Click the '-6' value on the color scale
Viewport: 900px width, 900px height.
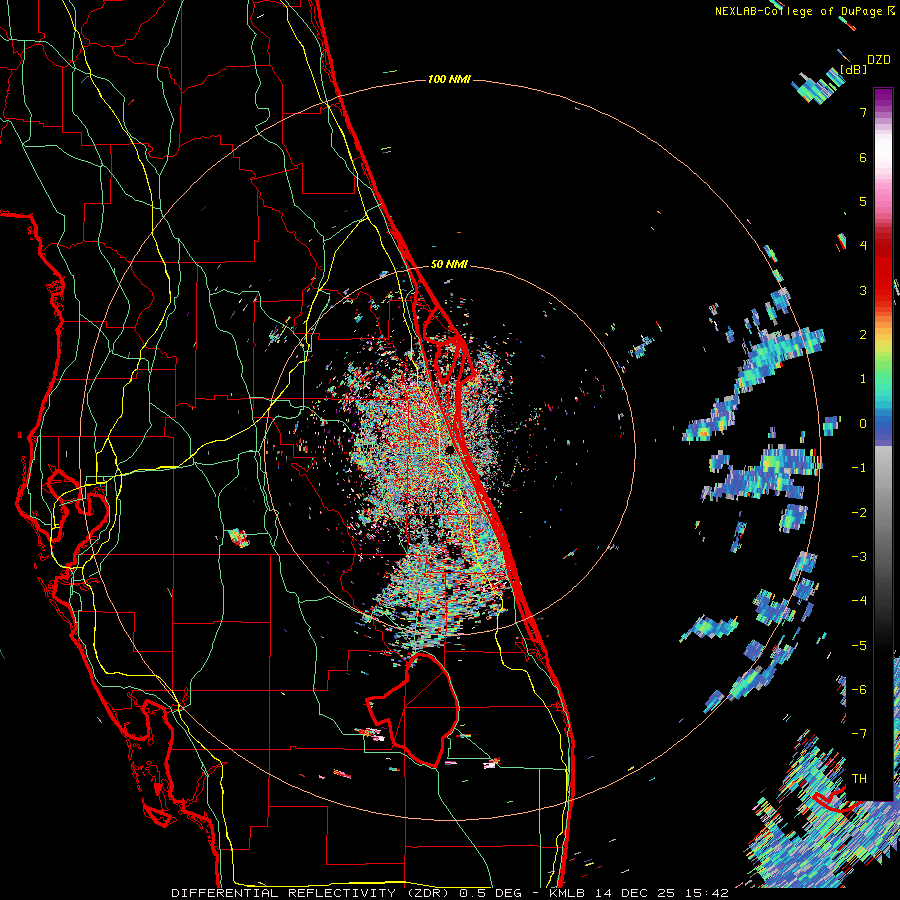(859, 689)
